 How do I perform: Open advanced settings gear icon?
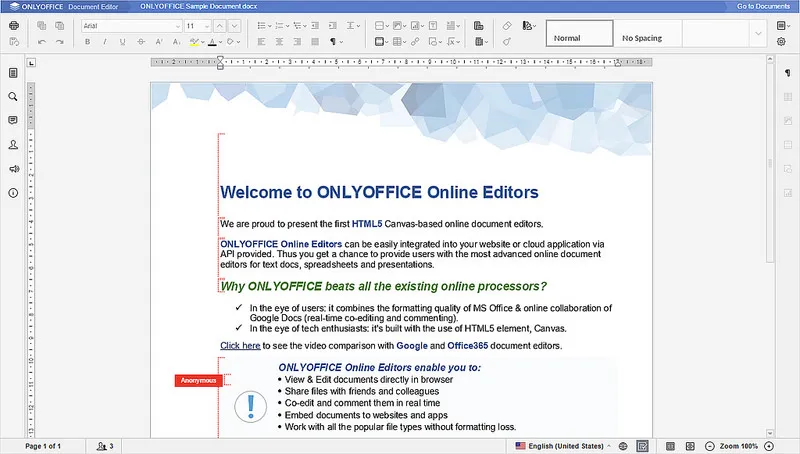point(782,42)
